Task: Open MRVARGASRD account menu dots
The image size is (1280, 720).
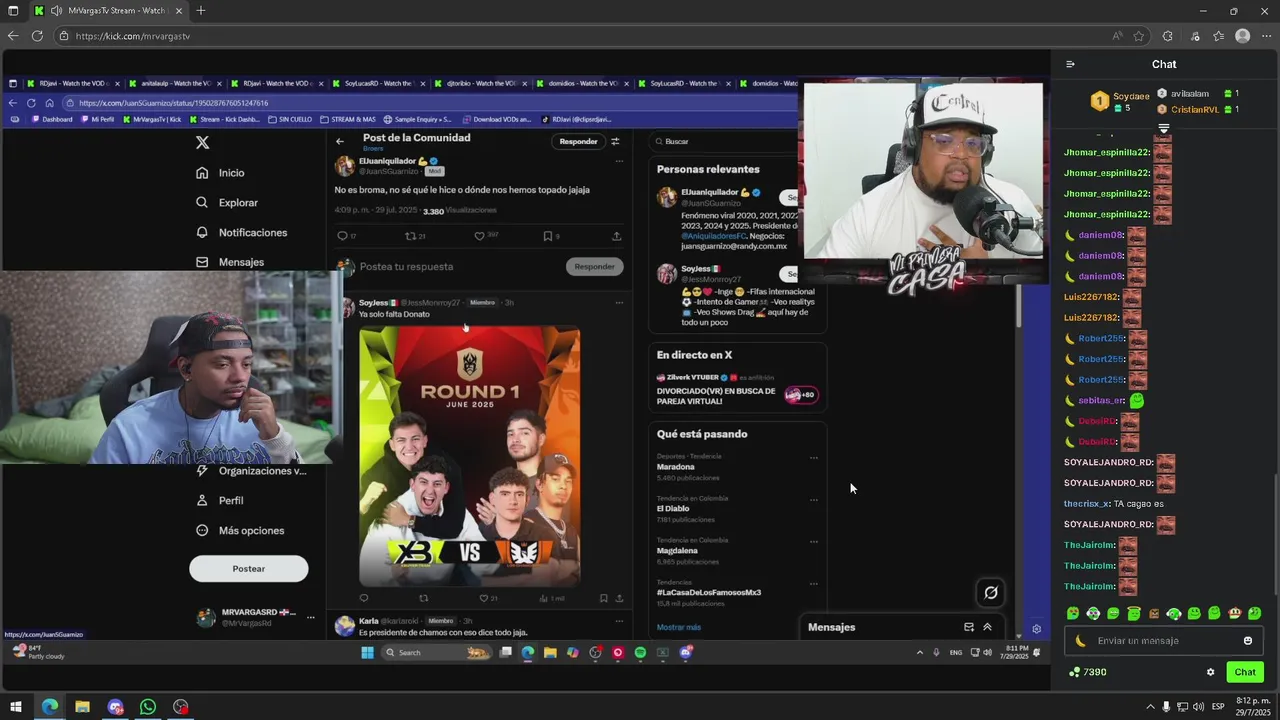Action: coord(310,617)
